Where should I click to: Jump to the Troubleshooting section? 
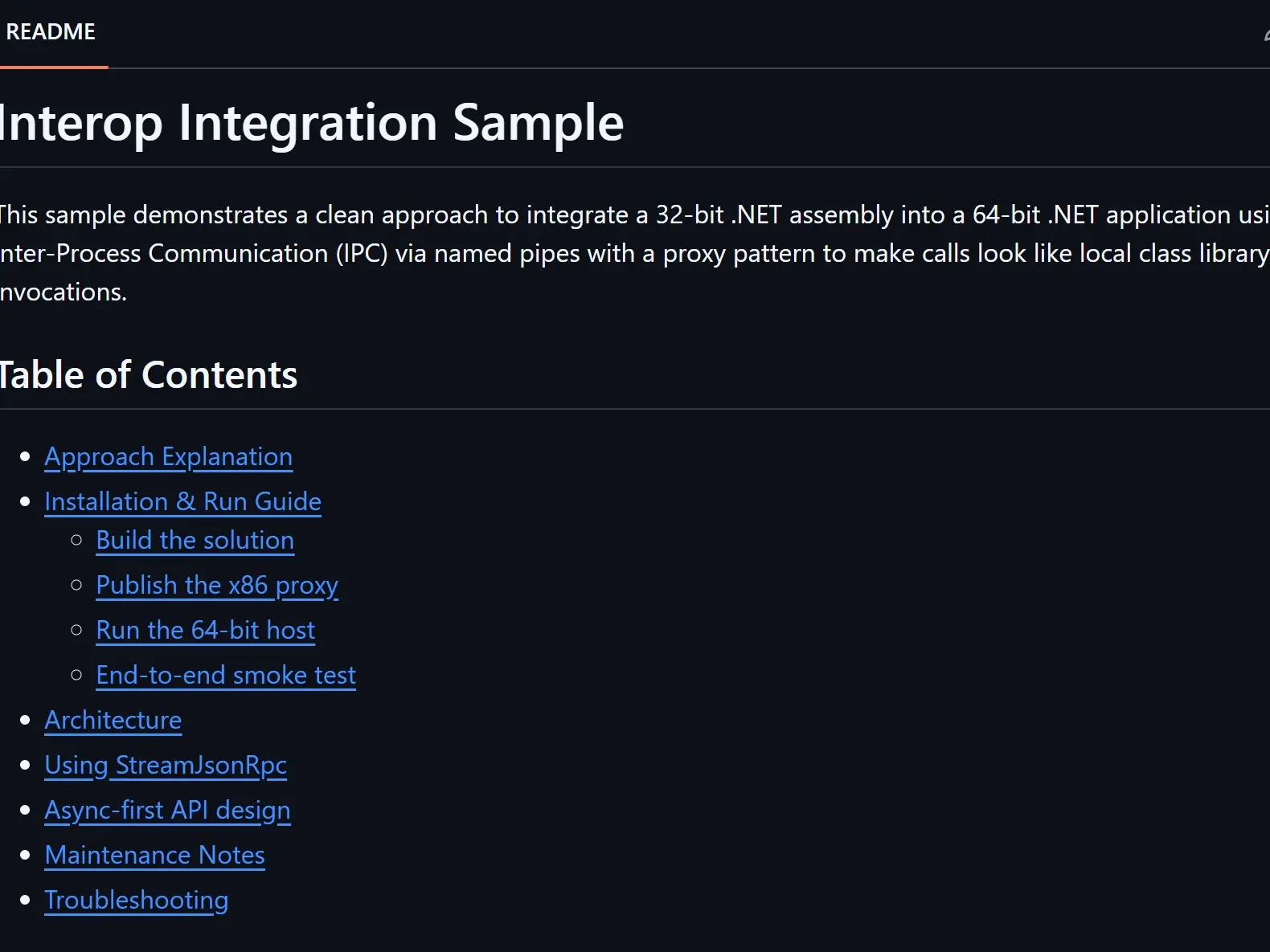tap(137, 900)
